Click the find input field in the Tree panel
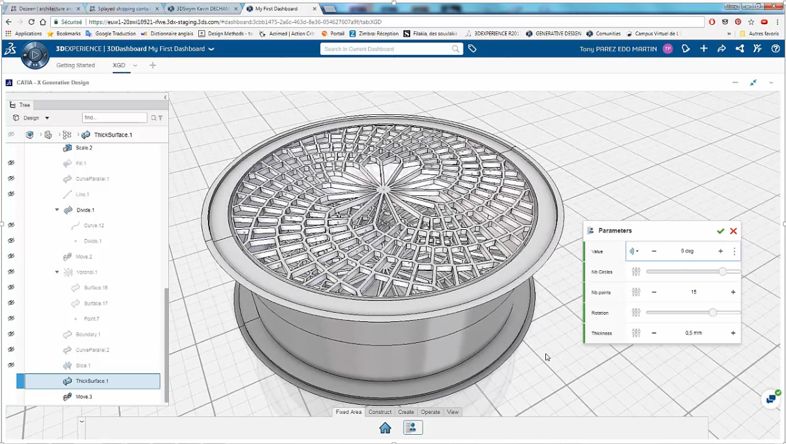Screen dimensions: 786x444 click(115, 118)
